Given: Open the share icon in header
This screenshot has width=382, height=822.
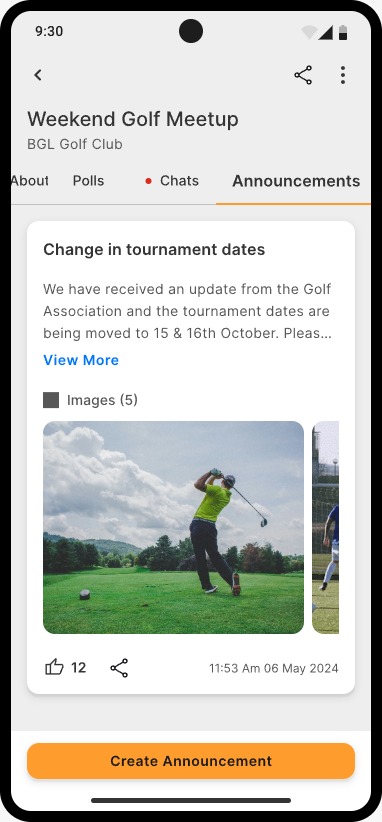Looking at the screenshot, I should 303,75.
